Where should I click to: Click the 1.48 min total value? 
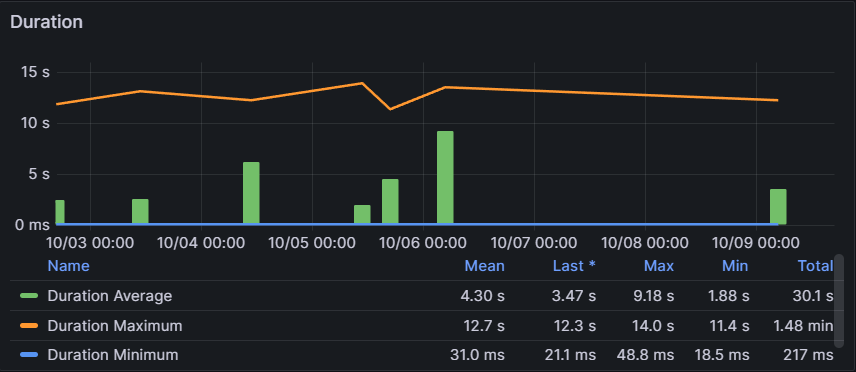[803, 326]
